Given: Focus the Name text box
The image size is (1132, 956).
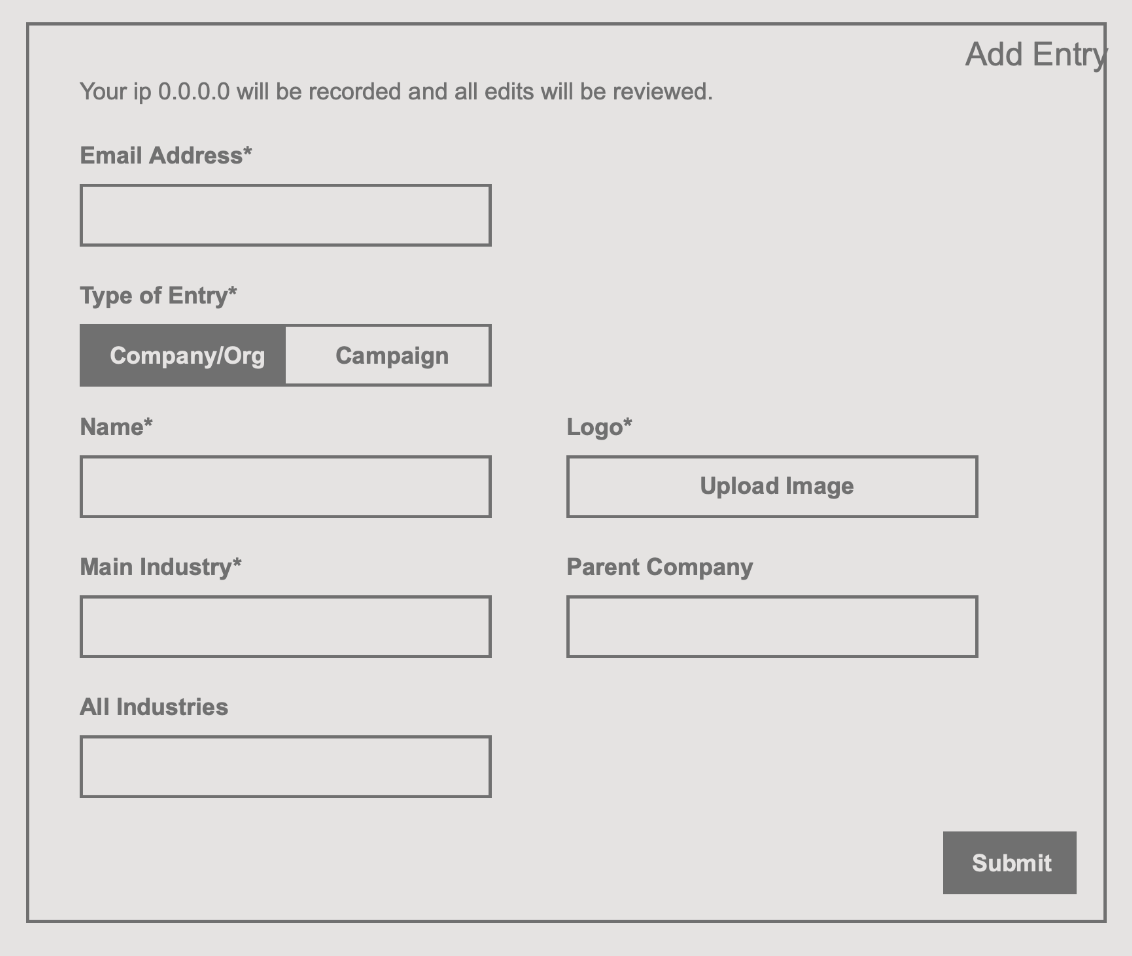Looking at the screenshot, I should (x=285, y=487).
